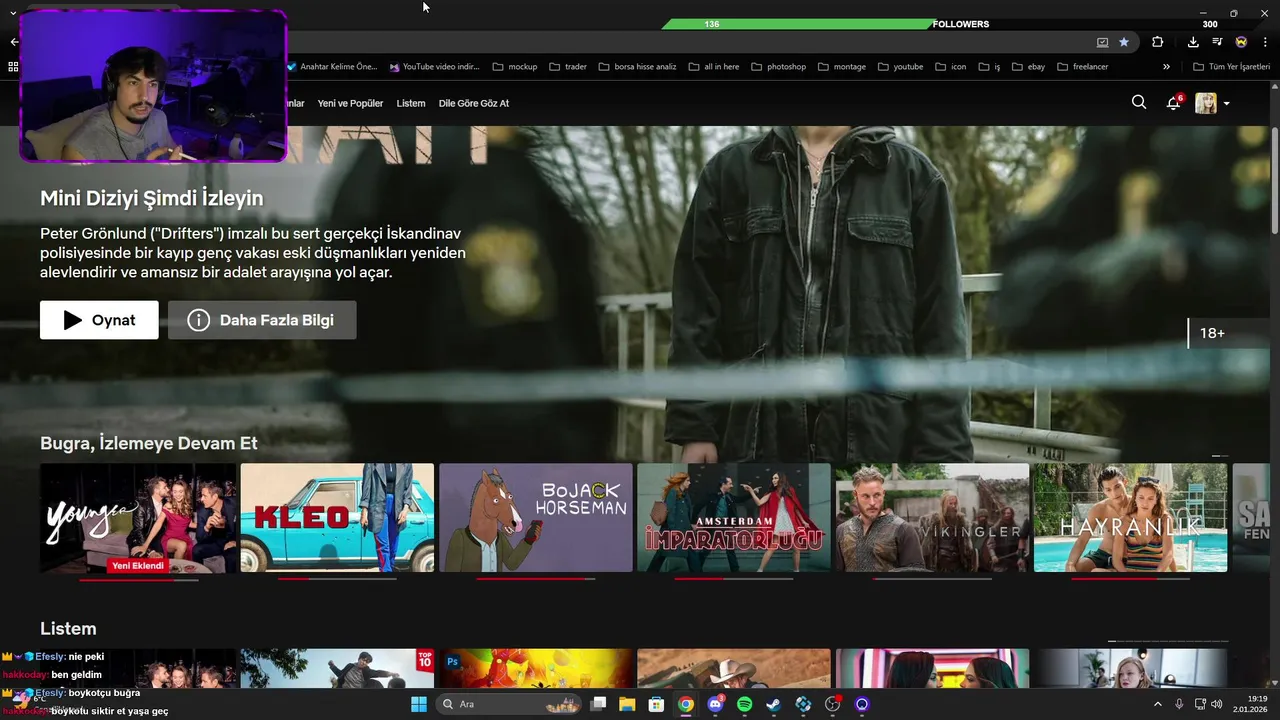
Task: Open Listem in the Netflix navigation bar
Action: pyautogui.click(x=411, y=103)
